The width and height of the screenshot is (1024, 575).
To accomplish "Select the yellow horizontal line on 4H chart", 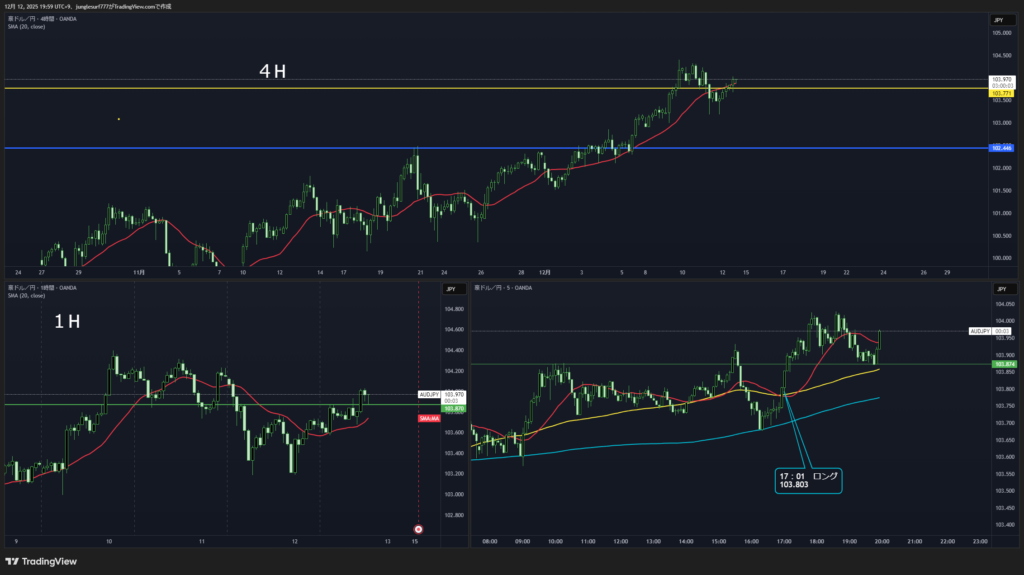I will click(400, 88).
